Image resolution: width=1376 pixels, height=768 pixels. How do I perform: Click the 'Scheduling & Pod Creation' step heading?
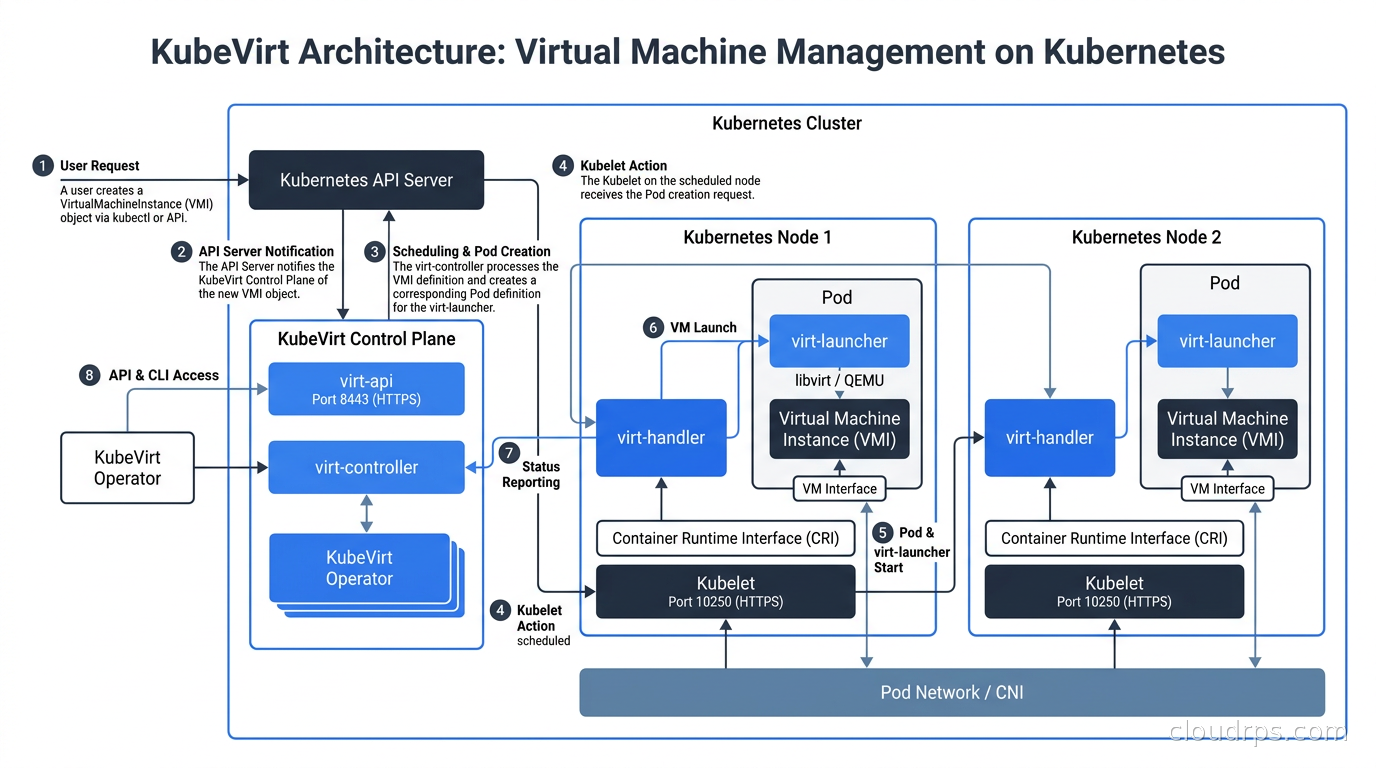tap(471, 251)
